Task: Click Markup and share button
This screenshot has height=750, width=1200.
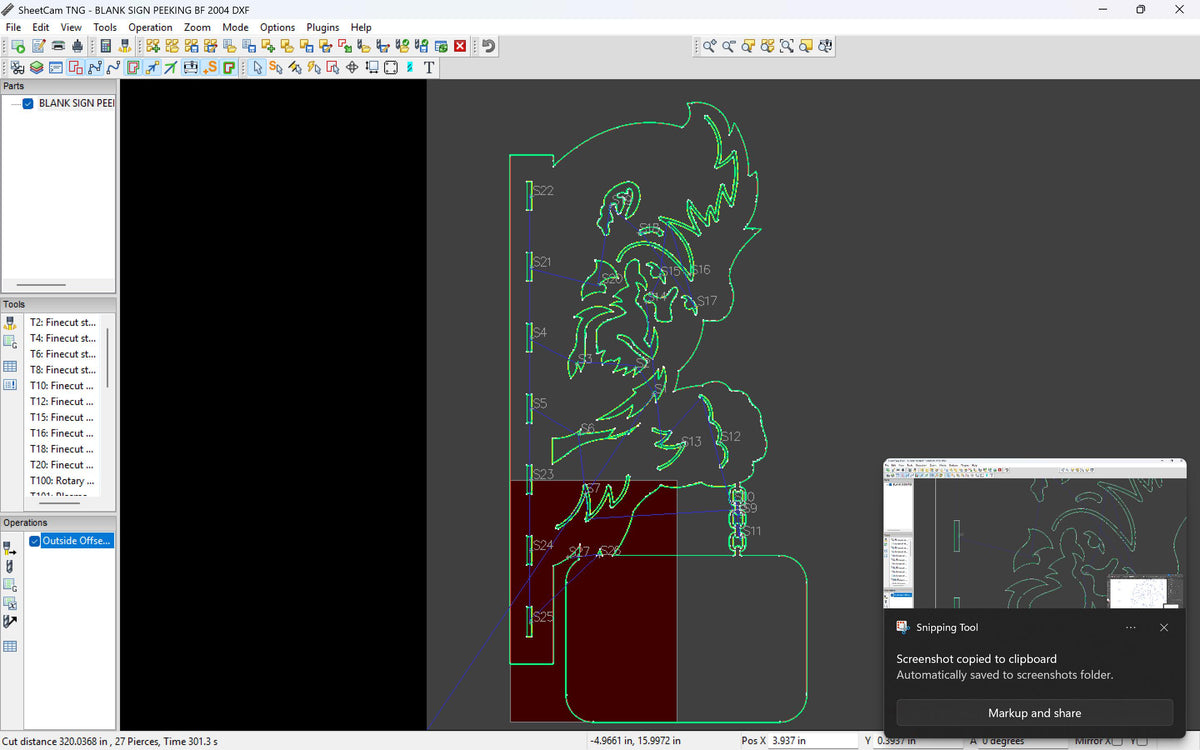Action: point(1034,713)
